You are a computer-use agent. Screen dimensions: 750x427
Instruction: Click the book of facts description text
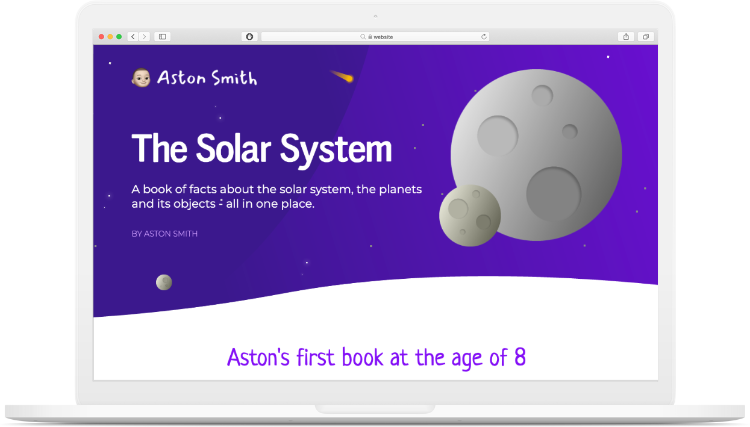[x=276, y=196]
